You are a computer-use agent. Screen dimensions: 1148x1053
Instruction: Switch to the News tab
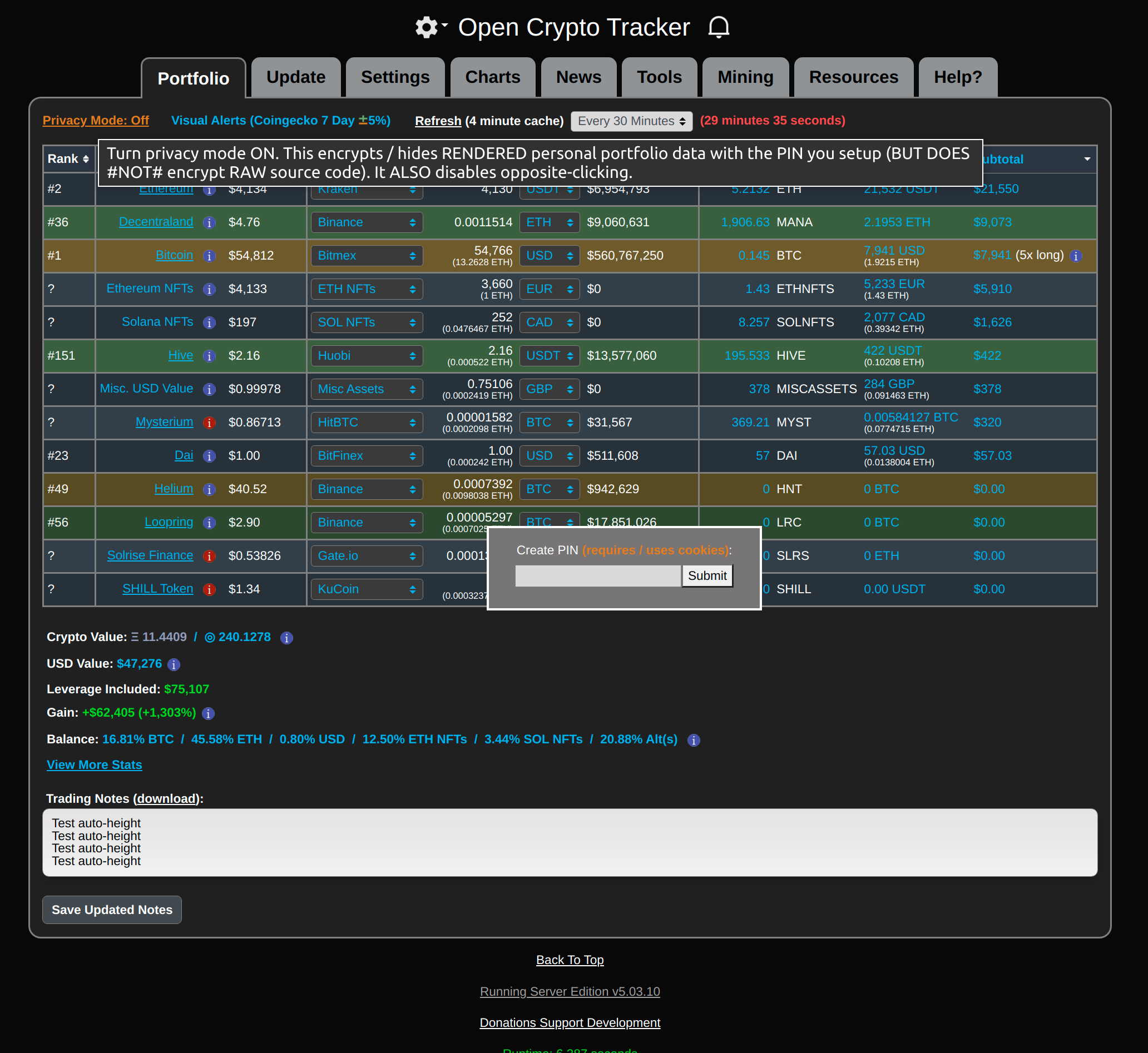tap(578, 77)
